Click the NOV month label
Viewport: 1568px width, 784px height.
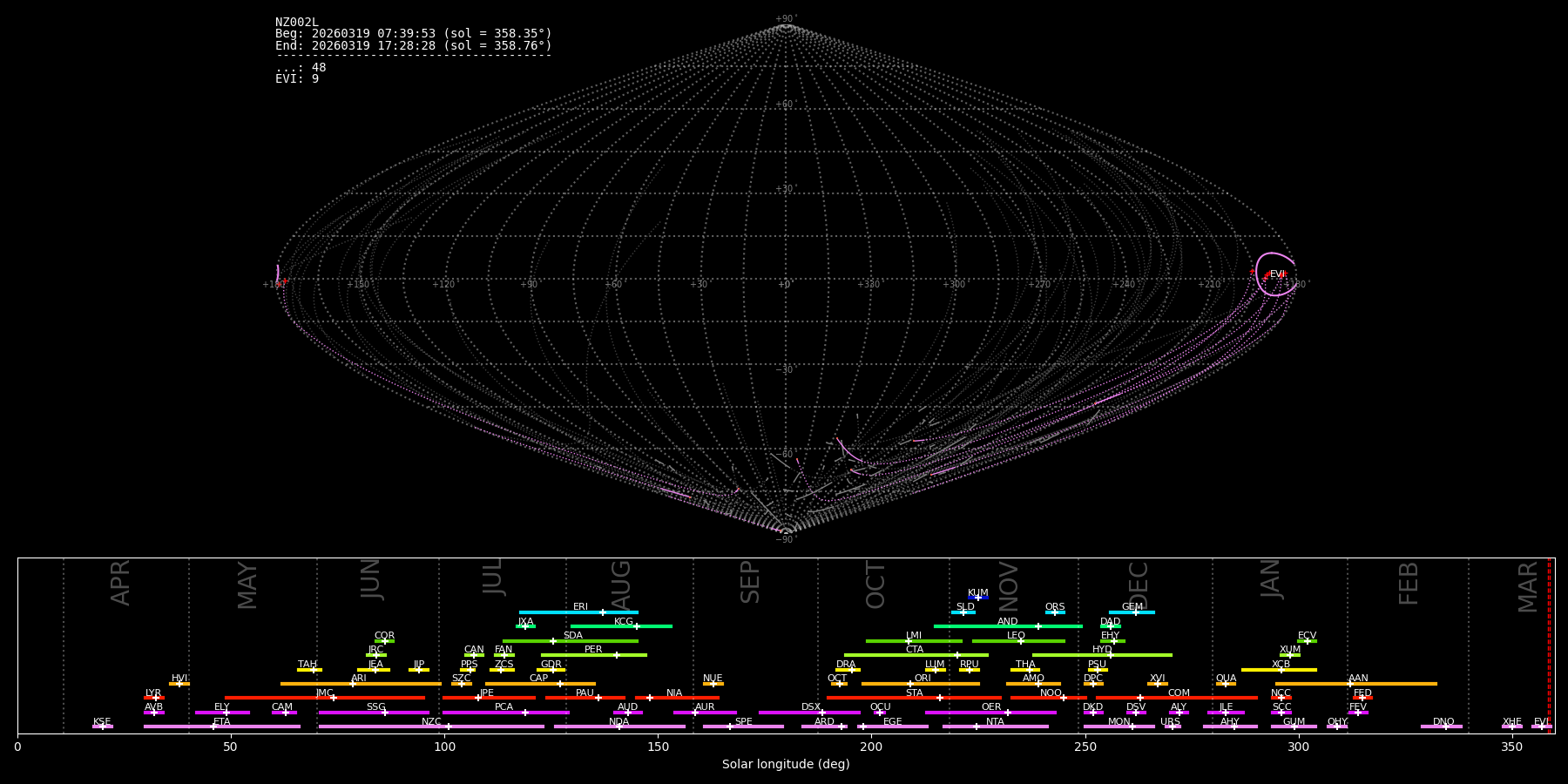pos(1008,586)
